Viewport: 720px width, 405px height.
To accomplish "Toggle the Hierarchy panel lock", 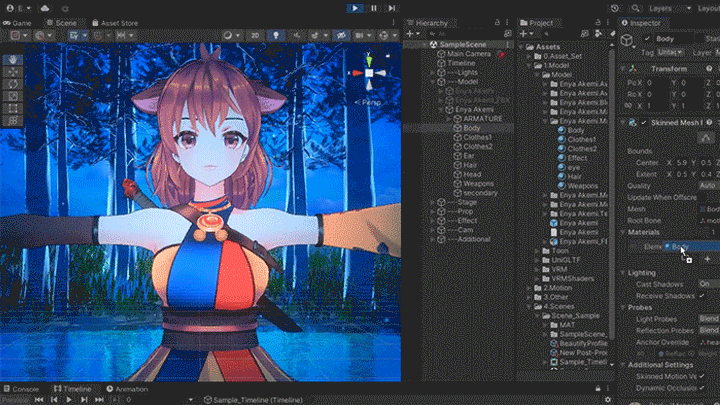I will [497, 22].
